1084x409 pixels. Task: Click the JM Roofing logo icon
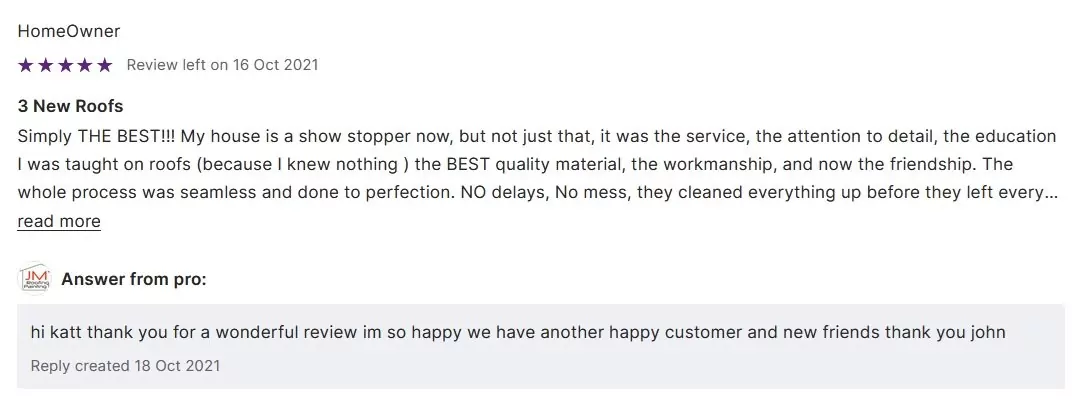tap(35, 279)
